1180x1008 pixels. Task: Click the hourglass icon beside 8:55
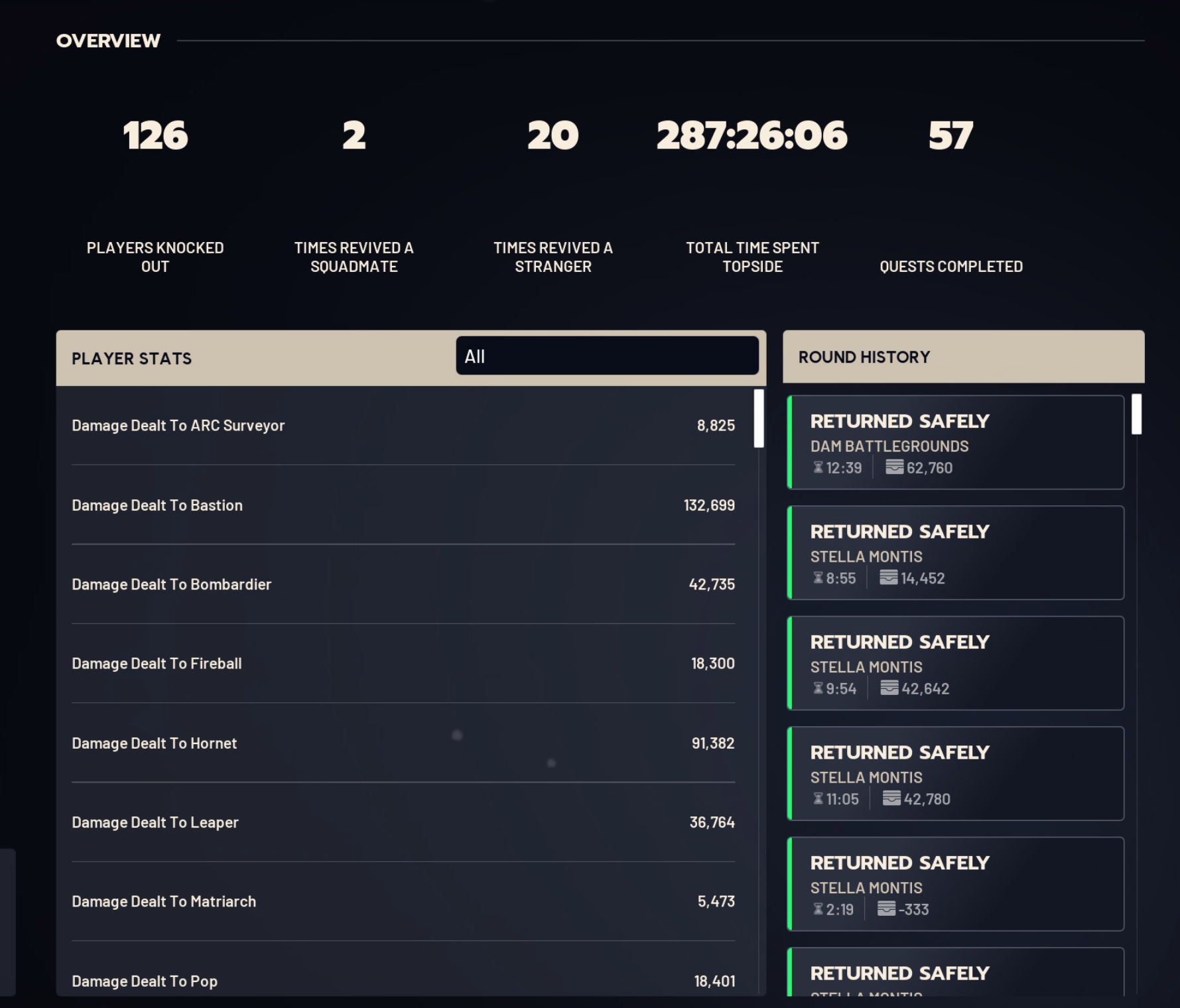coord(818,578)
